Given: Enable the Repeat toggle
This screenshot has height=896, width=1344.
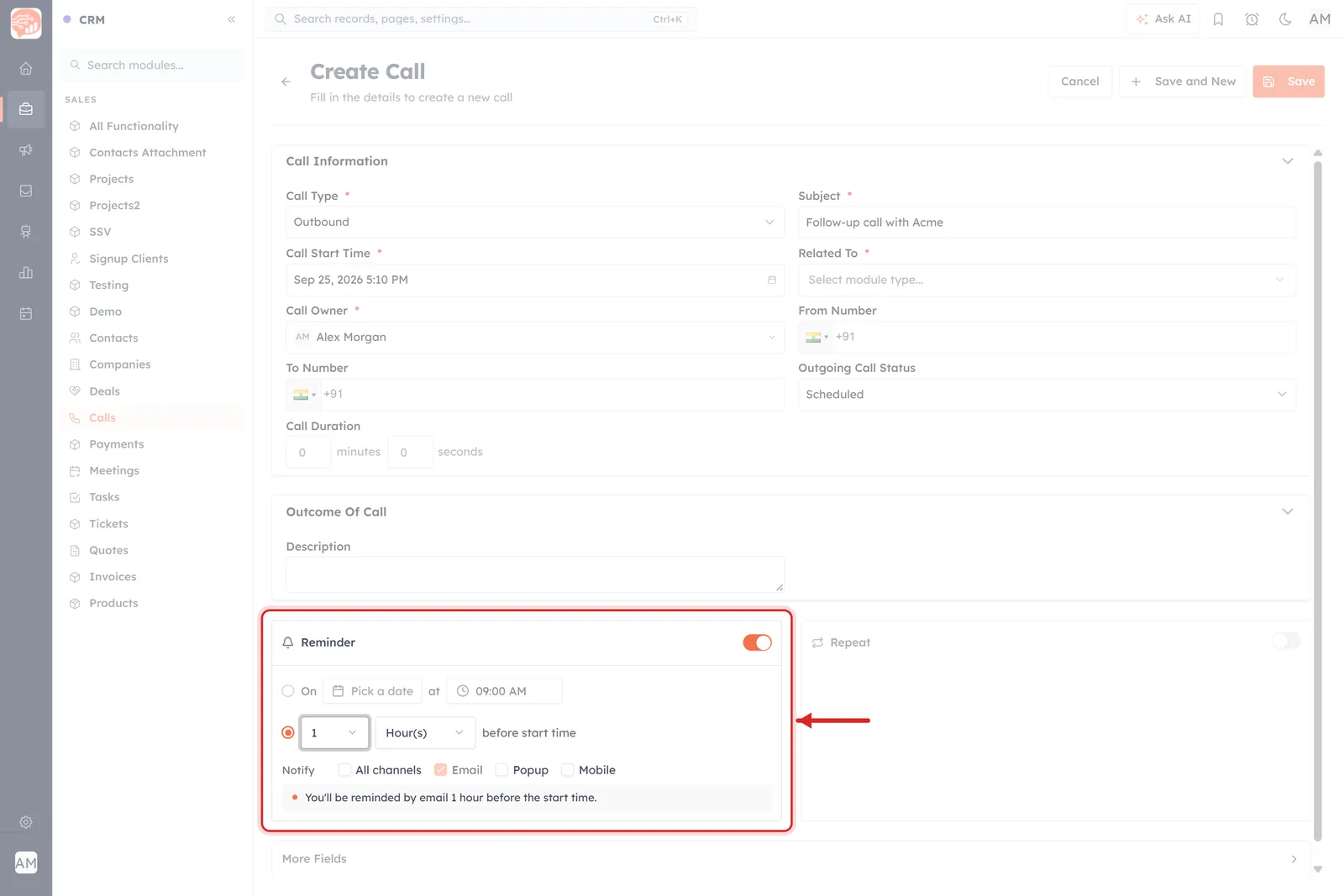Looking at the screenshot, I should [x=1286, y=642].
